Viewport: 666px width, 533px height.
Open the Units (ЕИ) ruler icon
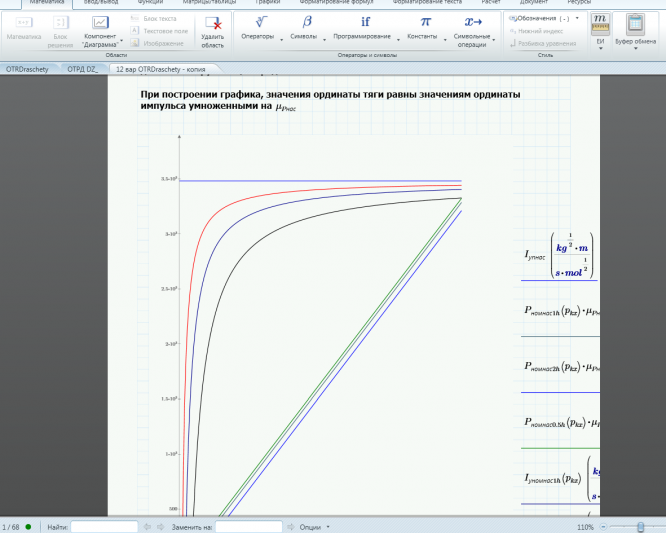[x=600, y=24]
